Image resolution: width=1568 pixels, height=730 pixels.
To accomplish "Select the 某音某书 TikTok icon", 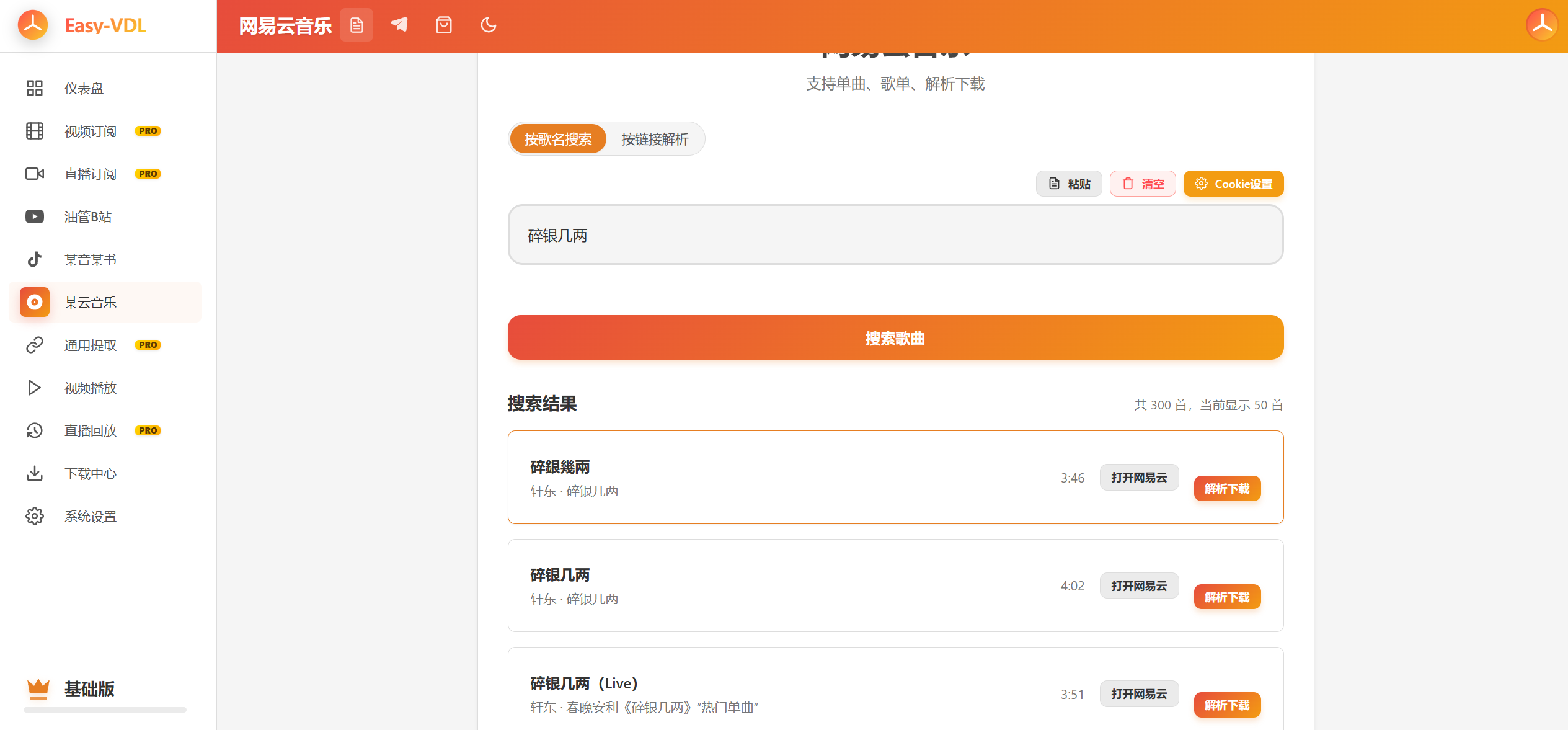I will 34,259.
